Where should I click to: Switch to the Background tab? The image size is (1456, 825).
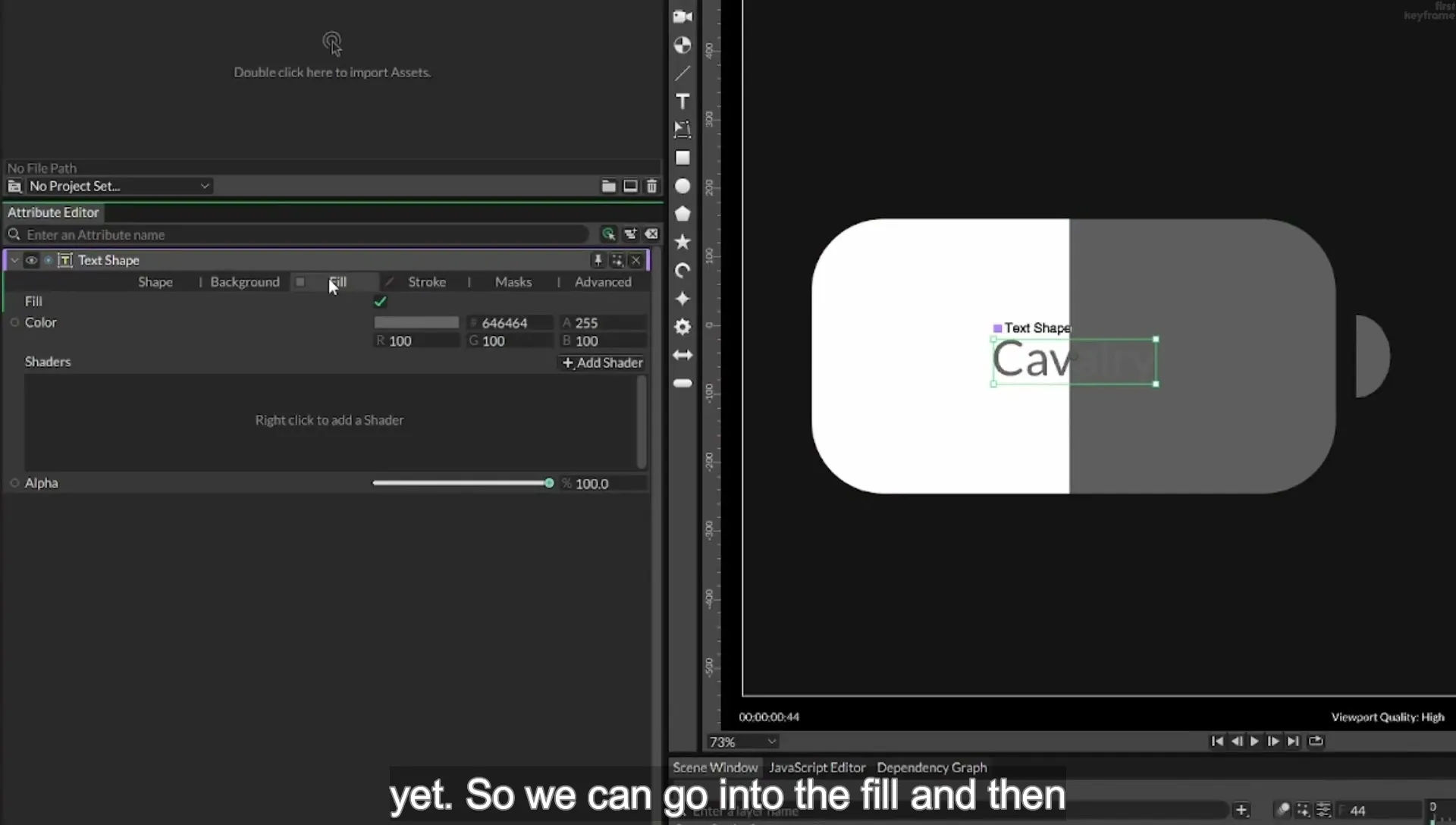pos(245,282)
